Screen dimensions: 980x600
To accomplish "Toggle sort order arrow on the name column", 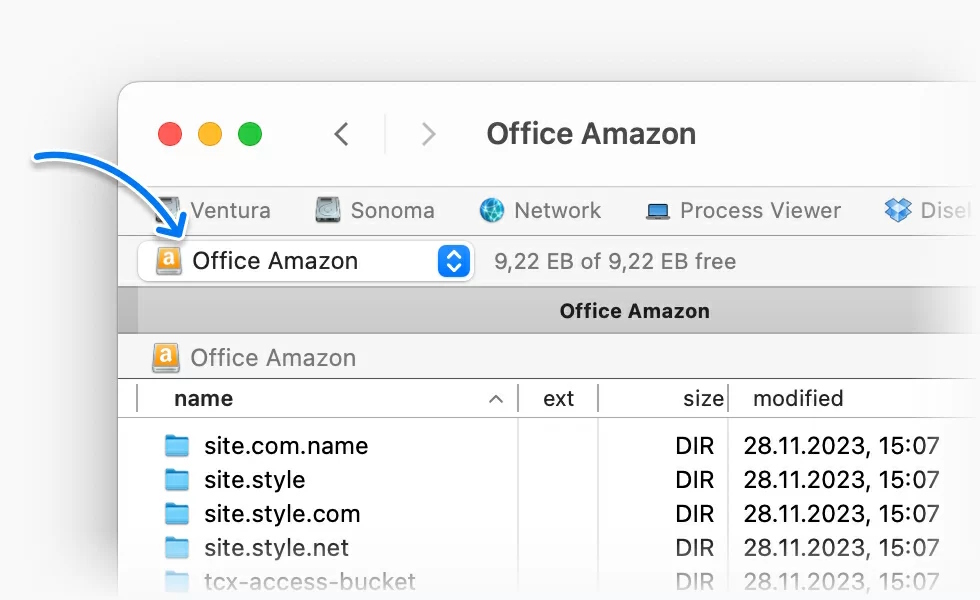I will pos(496,399).
